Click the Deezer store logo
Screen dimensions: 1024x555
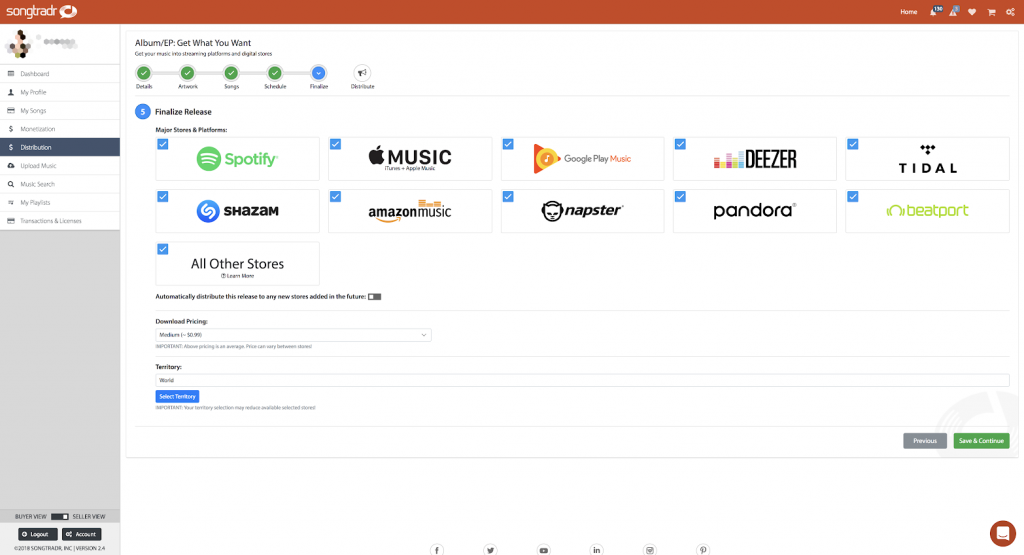[755, 159]
